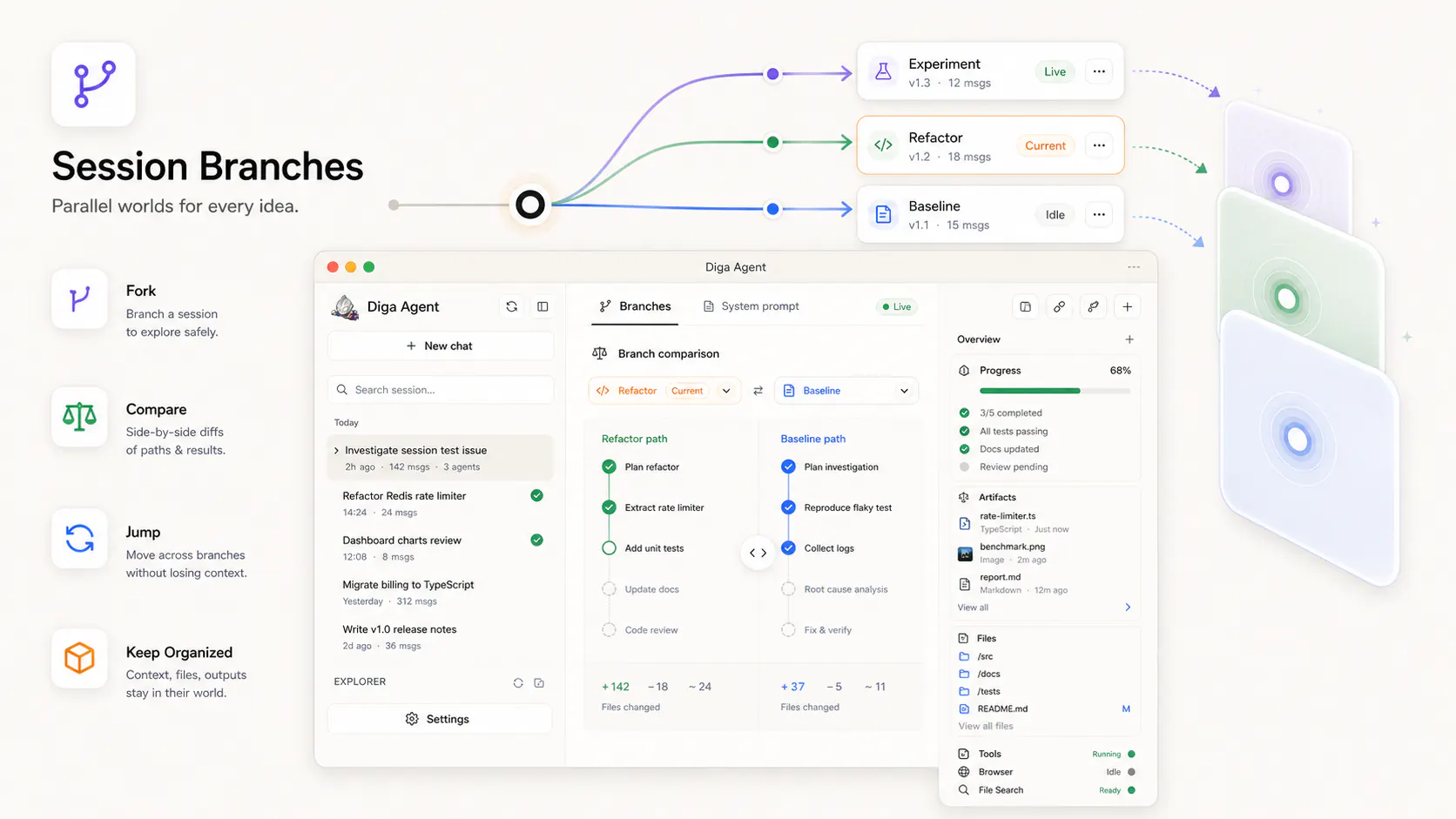Click the File Search magnifier icon

(x=964, y=790)
